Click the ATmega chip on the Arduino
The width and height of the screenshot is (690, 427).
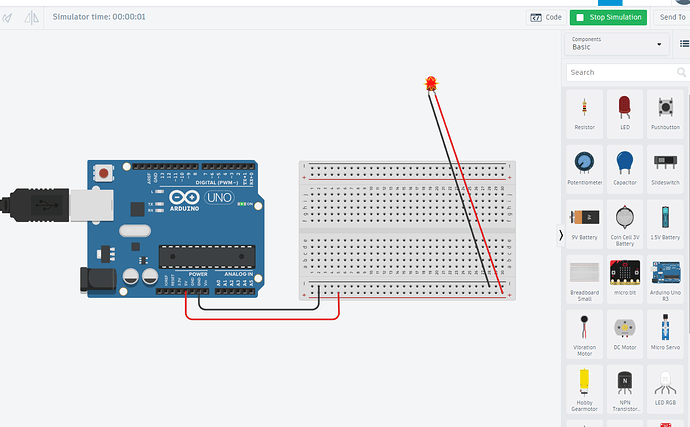point(207,257)
